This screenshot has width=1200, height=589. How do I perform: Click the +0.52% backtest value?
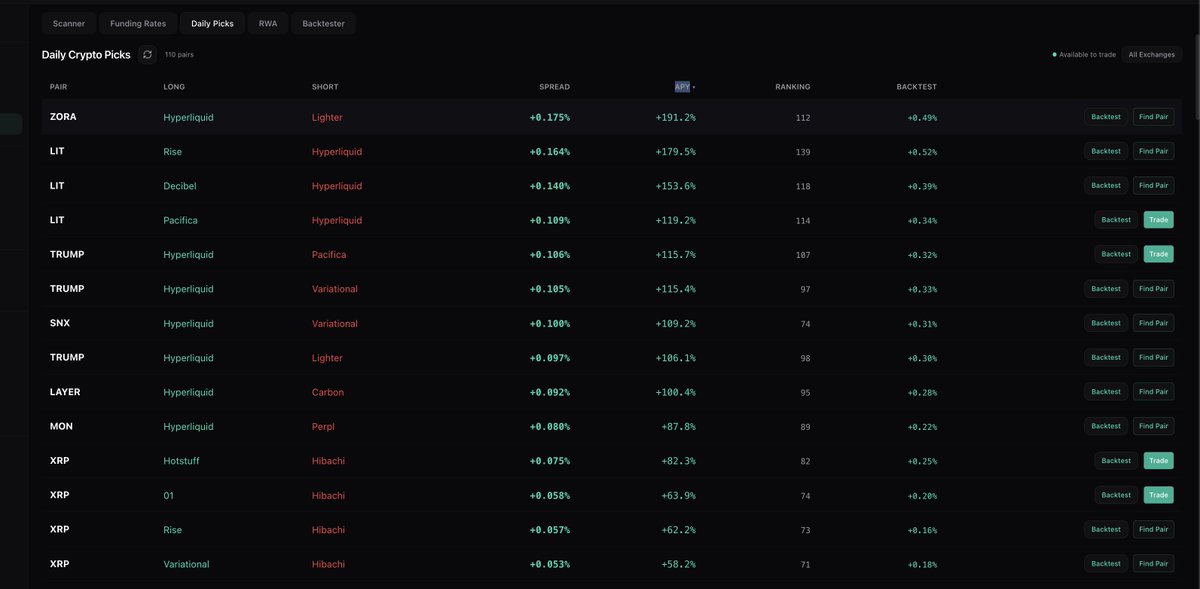922,152
